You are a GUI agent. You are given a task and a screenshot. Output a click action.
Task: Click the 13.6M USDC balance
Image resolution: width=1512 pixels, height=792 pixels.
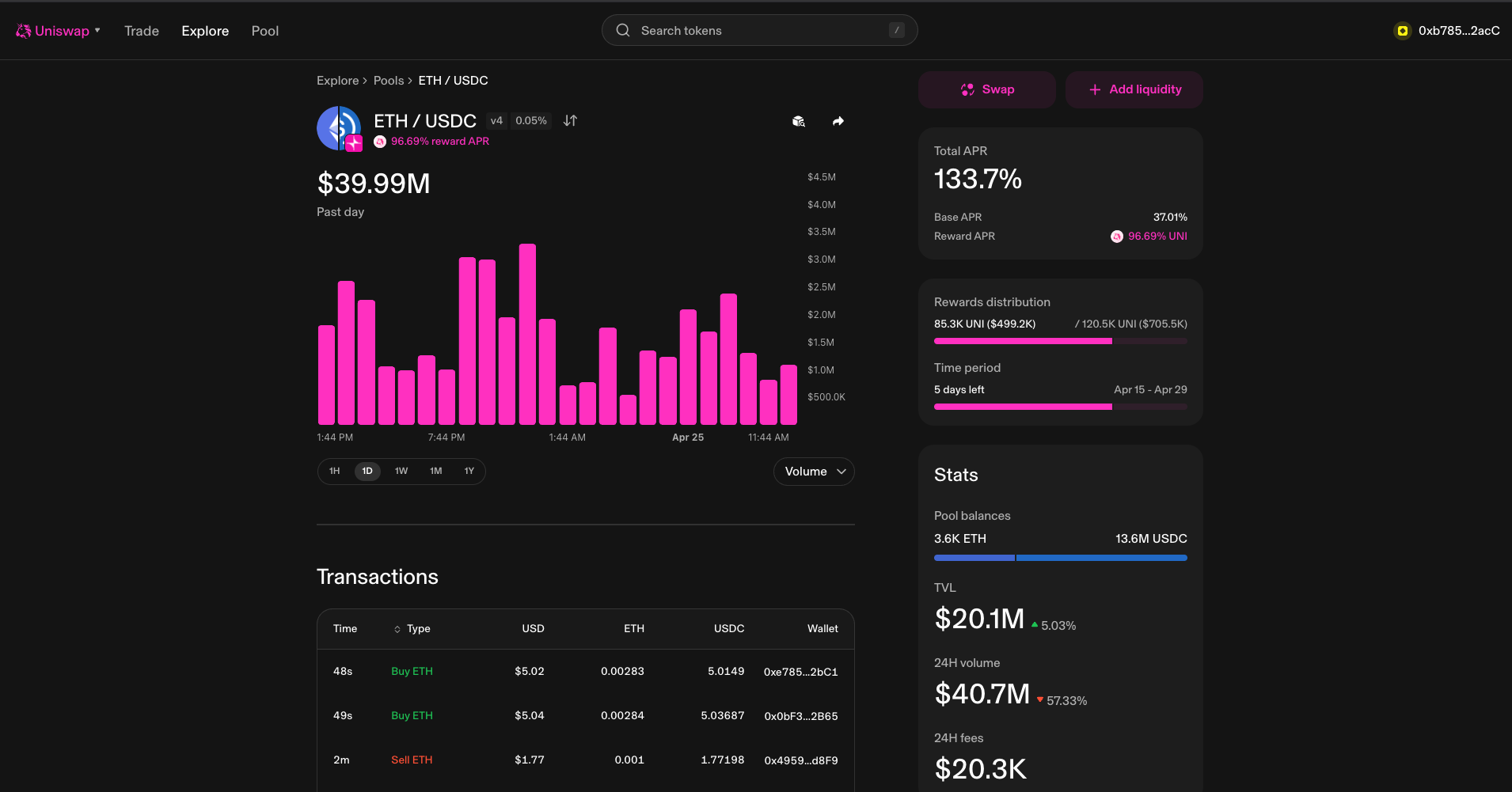click(1151, 539)
